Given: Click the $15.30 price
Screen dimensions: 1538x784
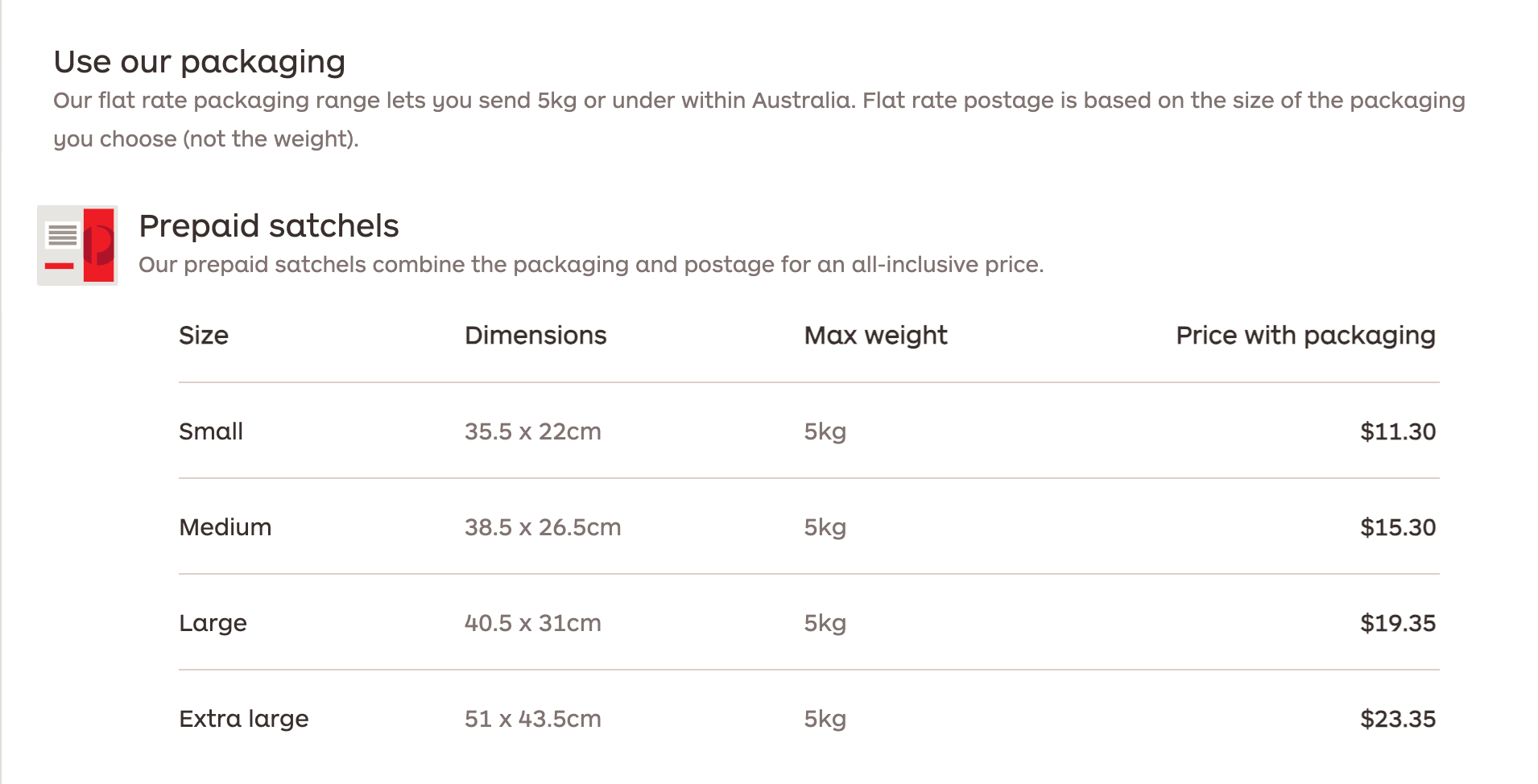Looking at the screenshot, I should pyautogui.click(x=1398, y=527).
